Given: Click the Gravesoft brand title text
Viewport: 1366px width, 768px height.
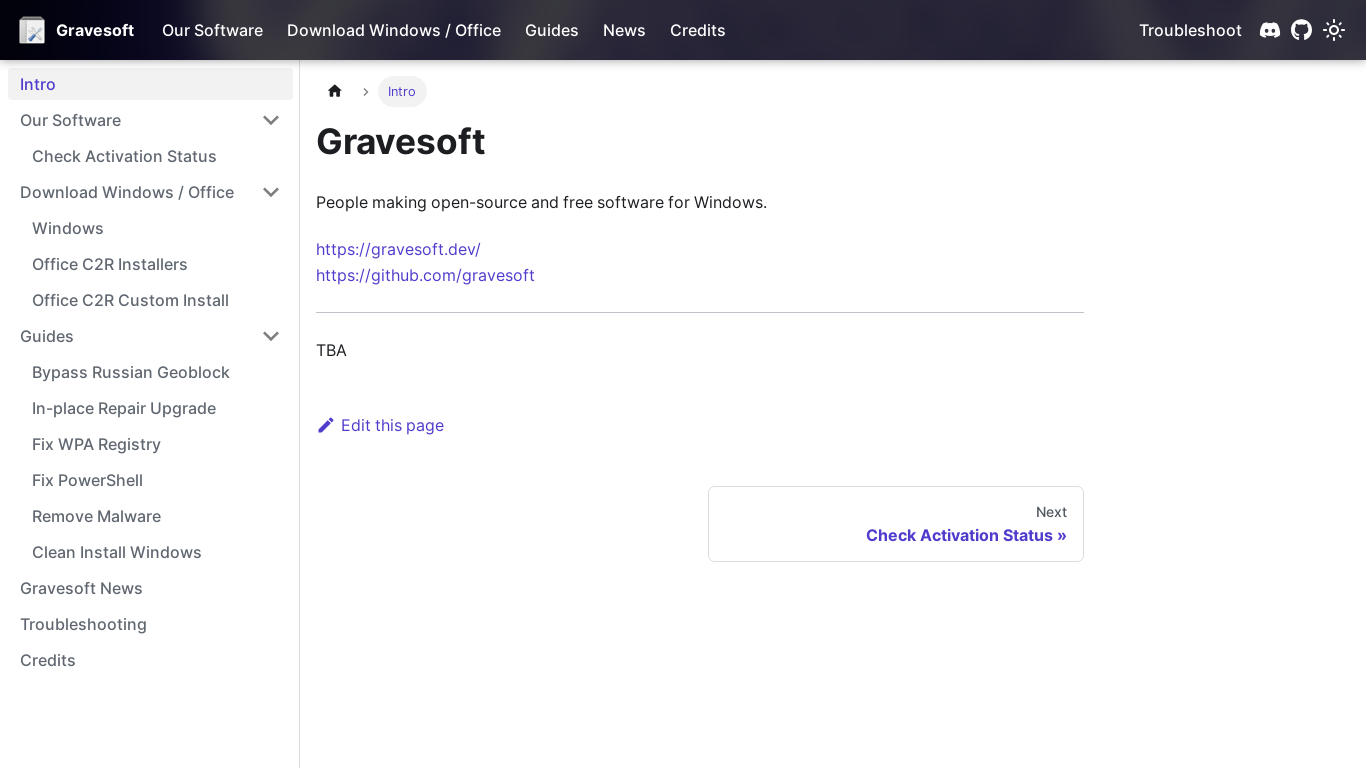Looking at the screenshot, I should [x=95, y=30].
